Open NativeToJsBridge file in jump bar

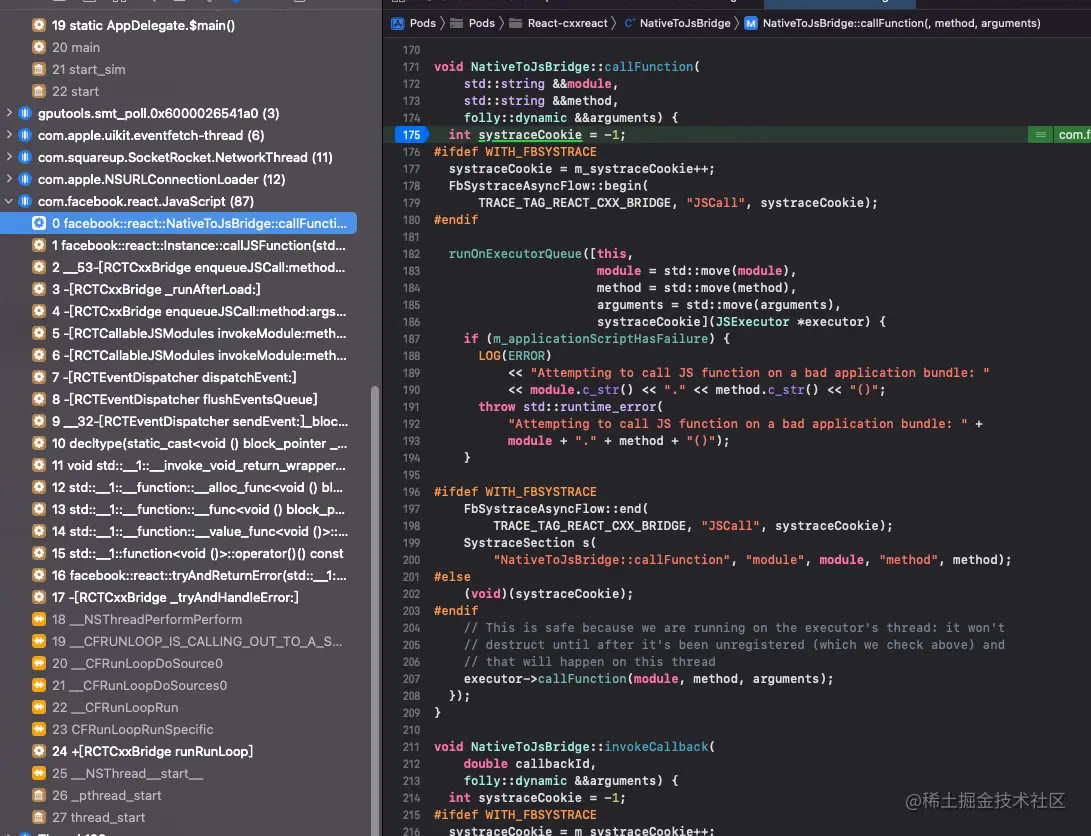click(x=677, y=23)
